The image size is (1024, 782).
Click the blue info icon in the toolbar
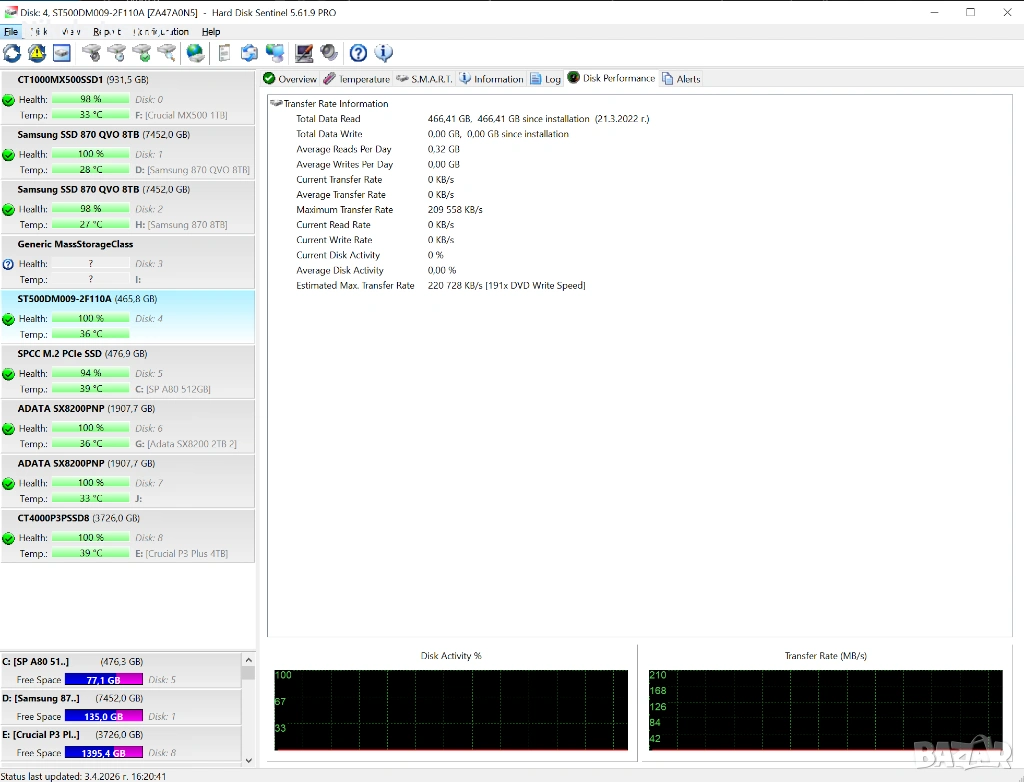(383, 53)
